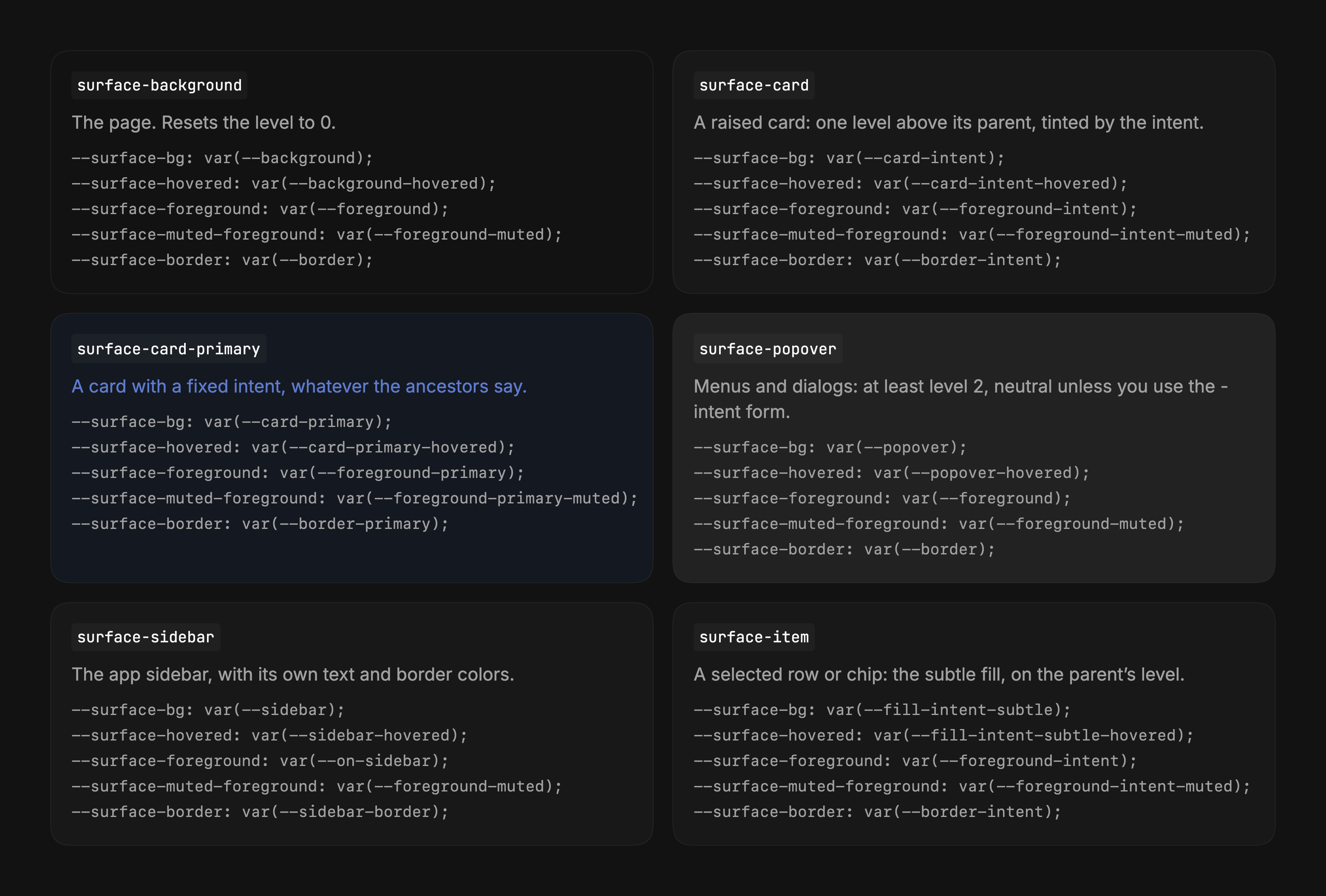Click the '--surface-bg: var(--card-primary);' line
Image resolution: width=1326 pixels, height=896 pixels.
(232, 422)
